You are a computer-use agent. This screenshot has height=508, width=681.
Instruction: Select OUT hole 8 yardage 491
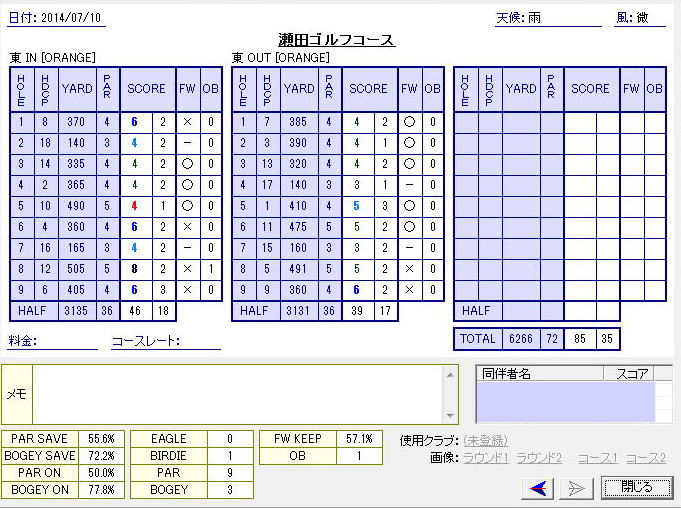[299, 269]
